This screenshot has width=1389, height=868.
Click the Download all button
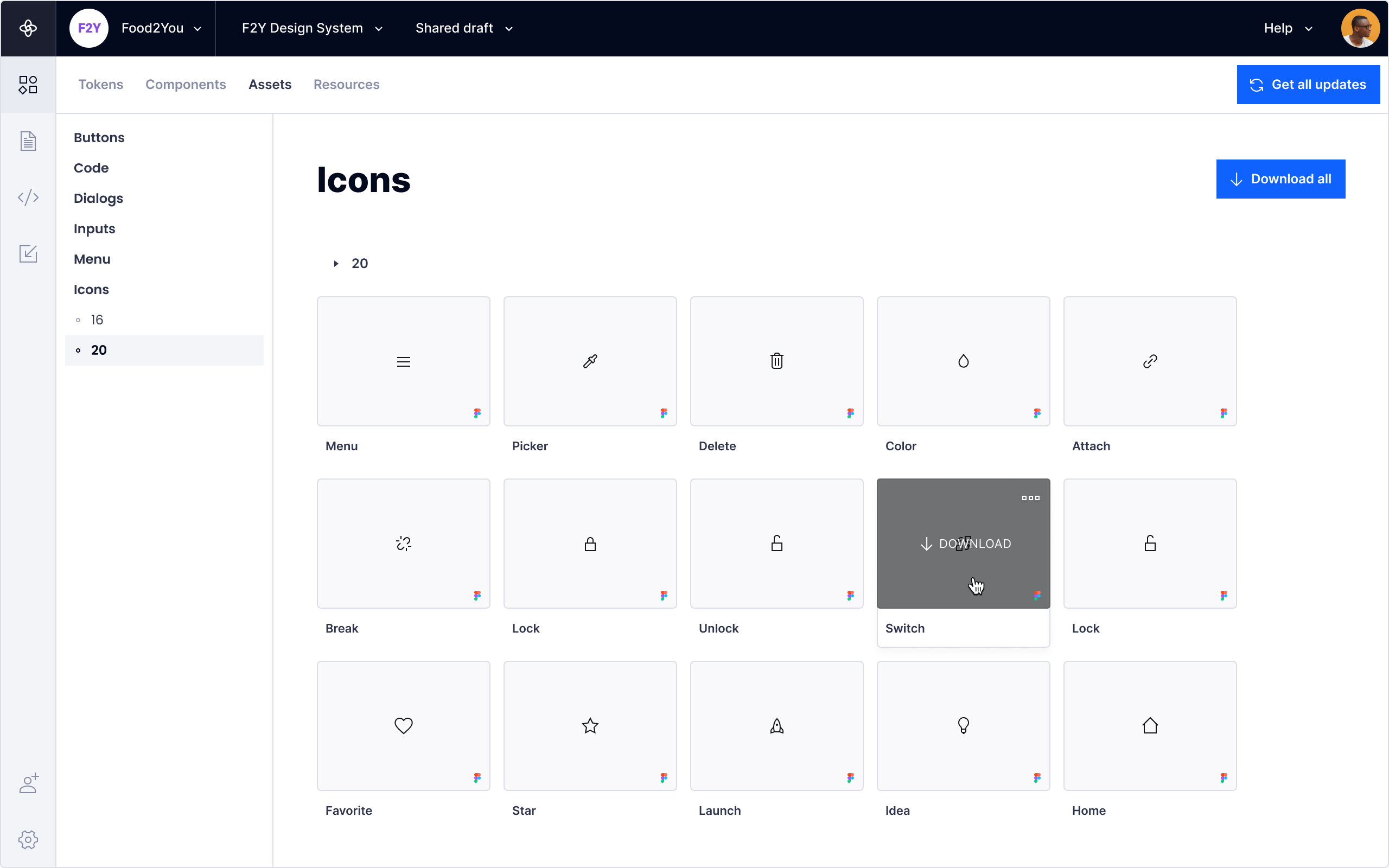click(1280, 178)
